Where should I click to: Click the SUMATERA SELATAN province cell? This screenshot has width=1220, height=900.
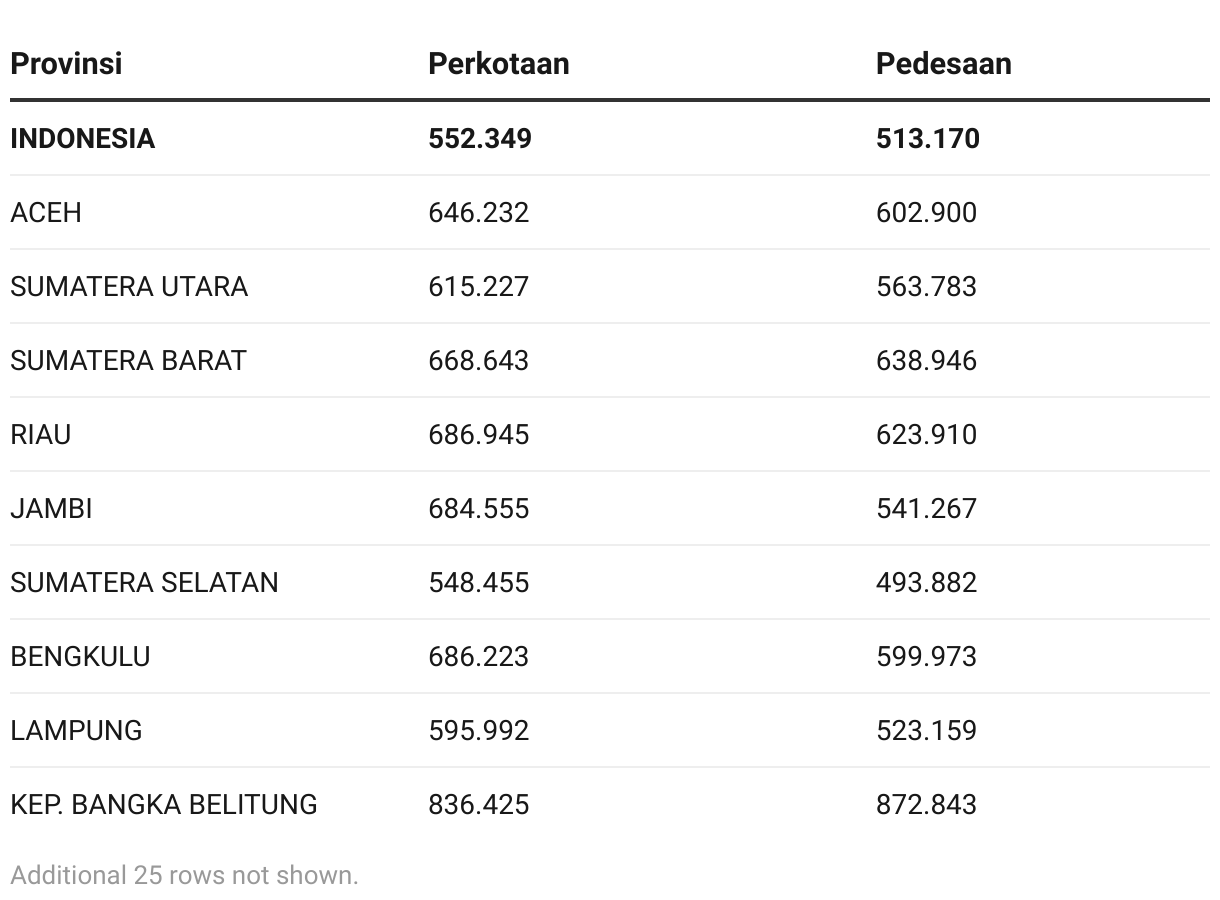pyautogui.click(x=145, y=582)
